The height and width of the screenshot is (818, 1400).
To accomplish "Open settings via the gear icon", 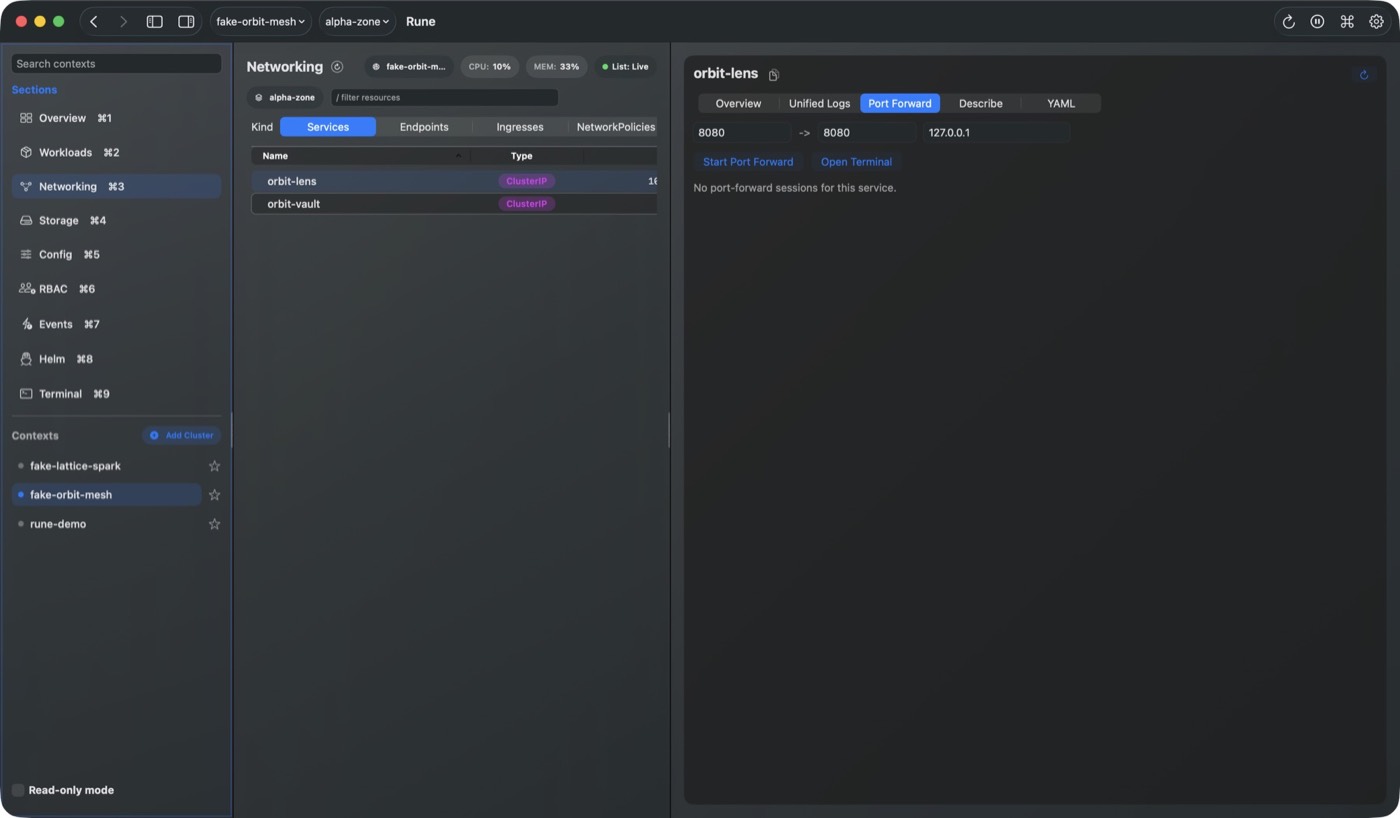I will (x=1376, y=22).
